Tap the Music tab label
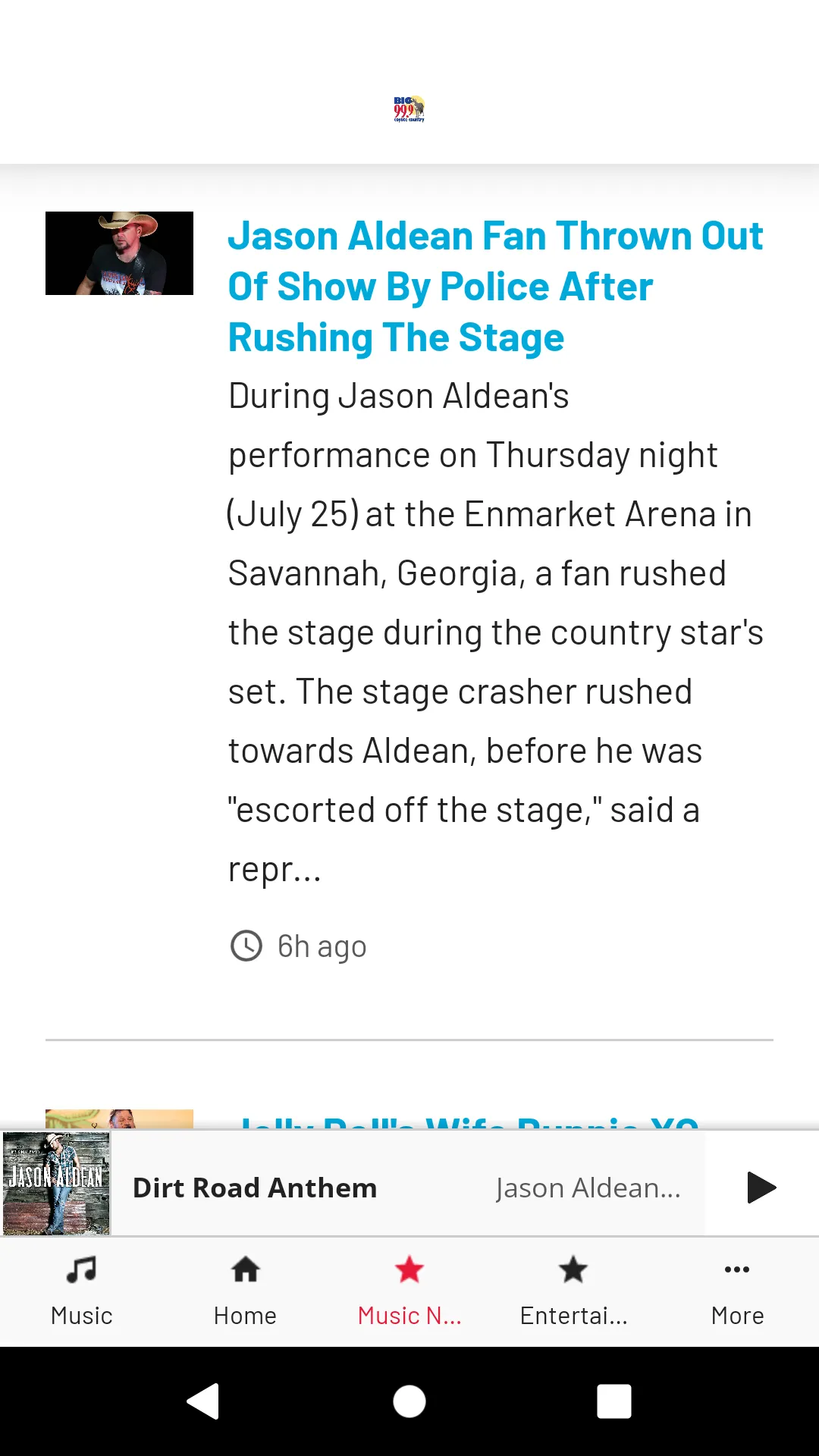Viewport: 819px width, 1456px height. (x=82, y=1316)
